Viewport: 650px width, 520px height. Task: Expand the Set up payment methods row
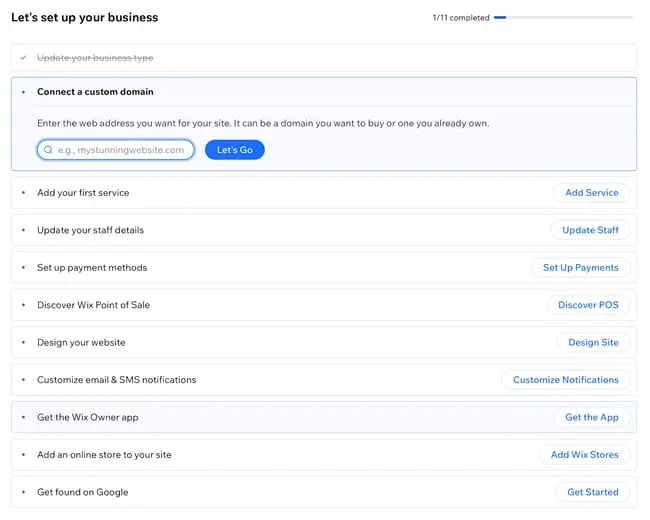click(x=92, y=268)
